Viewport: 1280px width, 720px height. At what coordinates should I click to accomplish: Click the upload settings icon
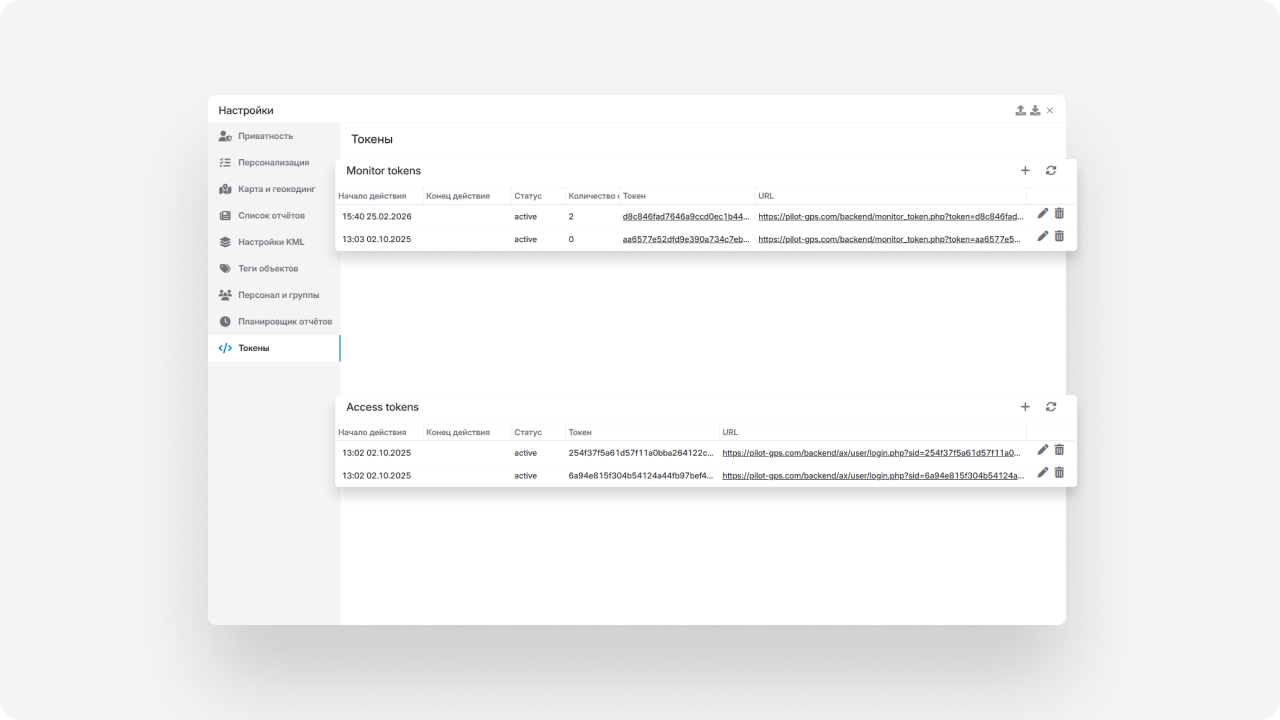[x=1020, y=110]
